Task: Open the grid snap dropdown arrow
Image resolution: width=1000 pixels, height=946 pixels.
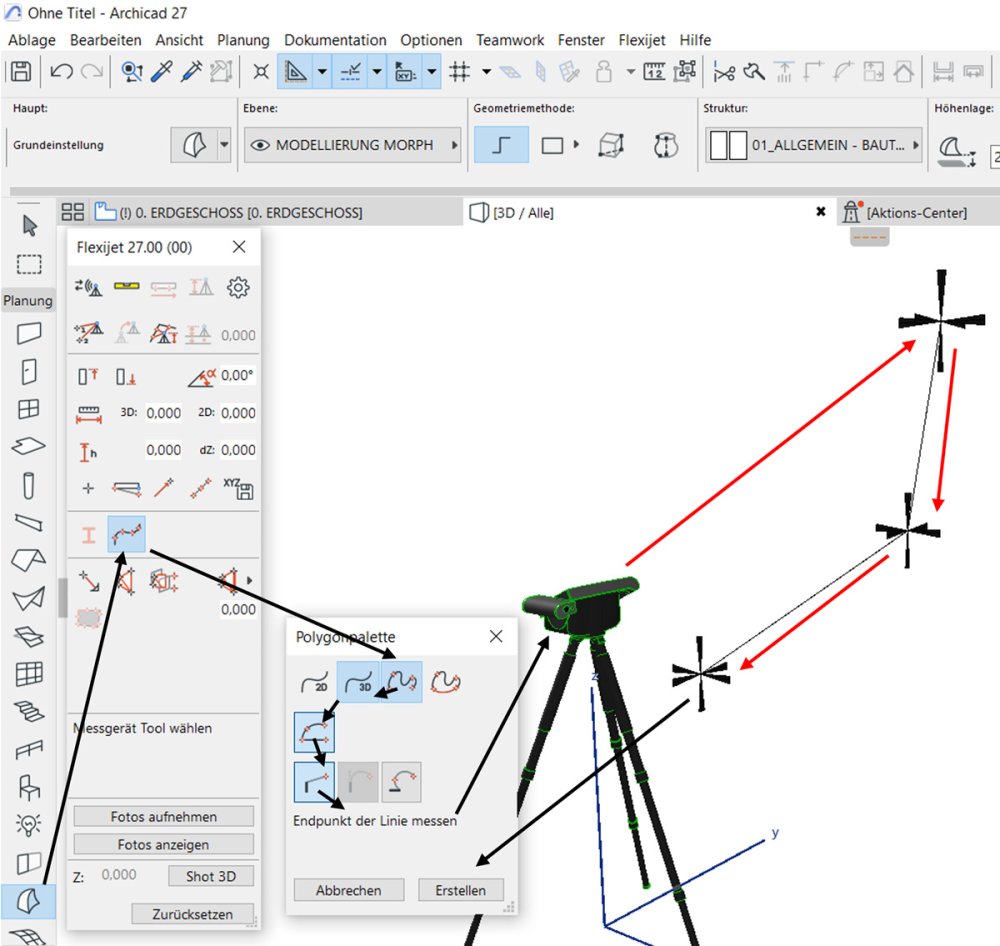Action: click(x=486, y=71)
